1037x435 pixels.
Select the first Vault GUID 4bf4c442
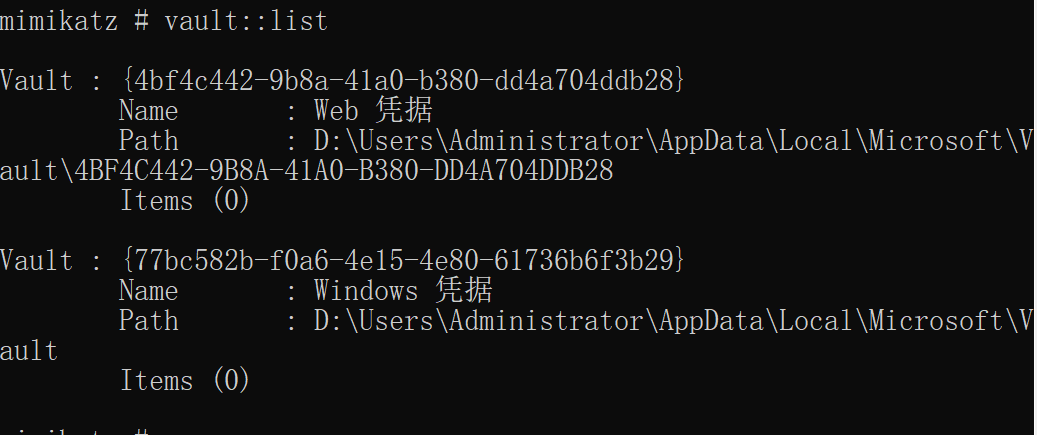pyautogui.click(x=404, y=81)
